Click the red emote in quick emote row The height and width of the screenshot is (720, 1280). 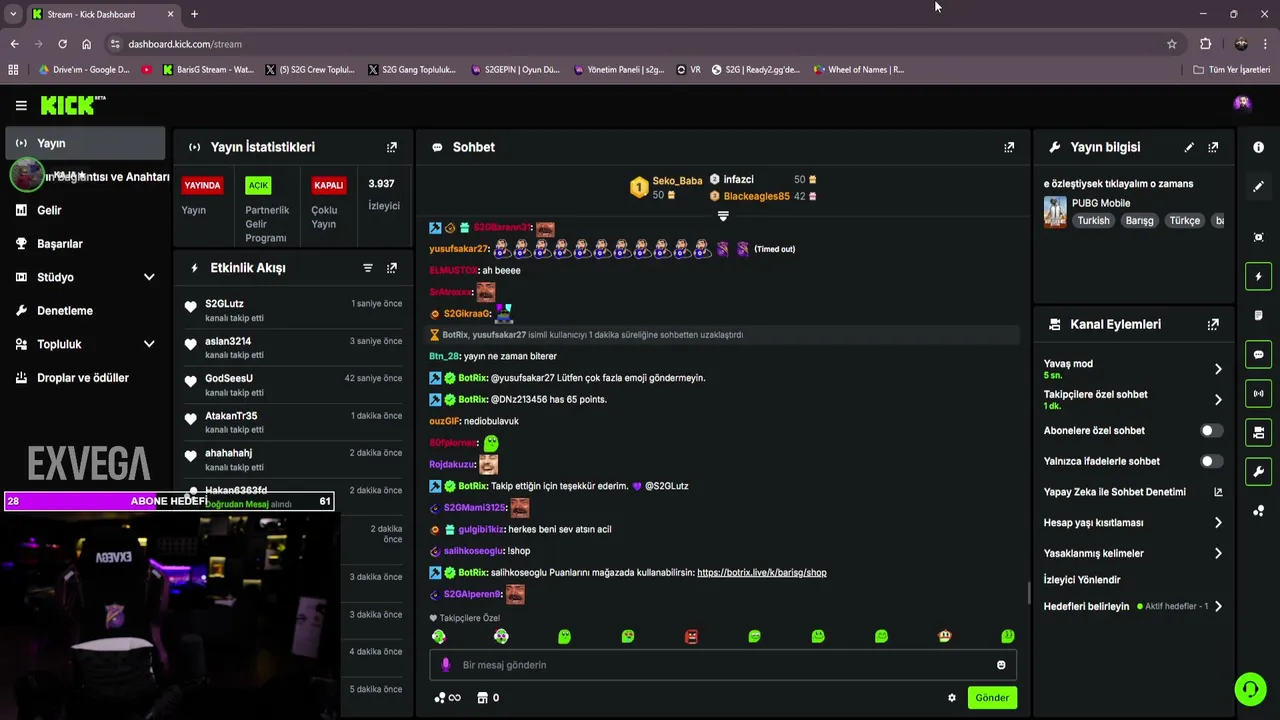pos(691,636)
